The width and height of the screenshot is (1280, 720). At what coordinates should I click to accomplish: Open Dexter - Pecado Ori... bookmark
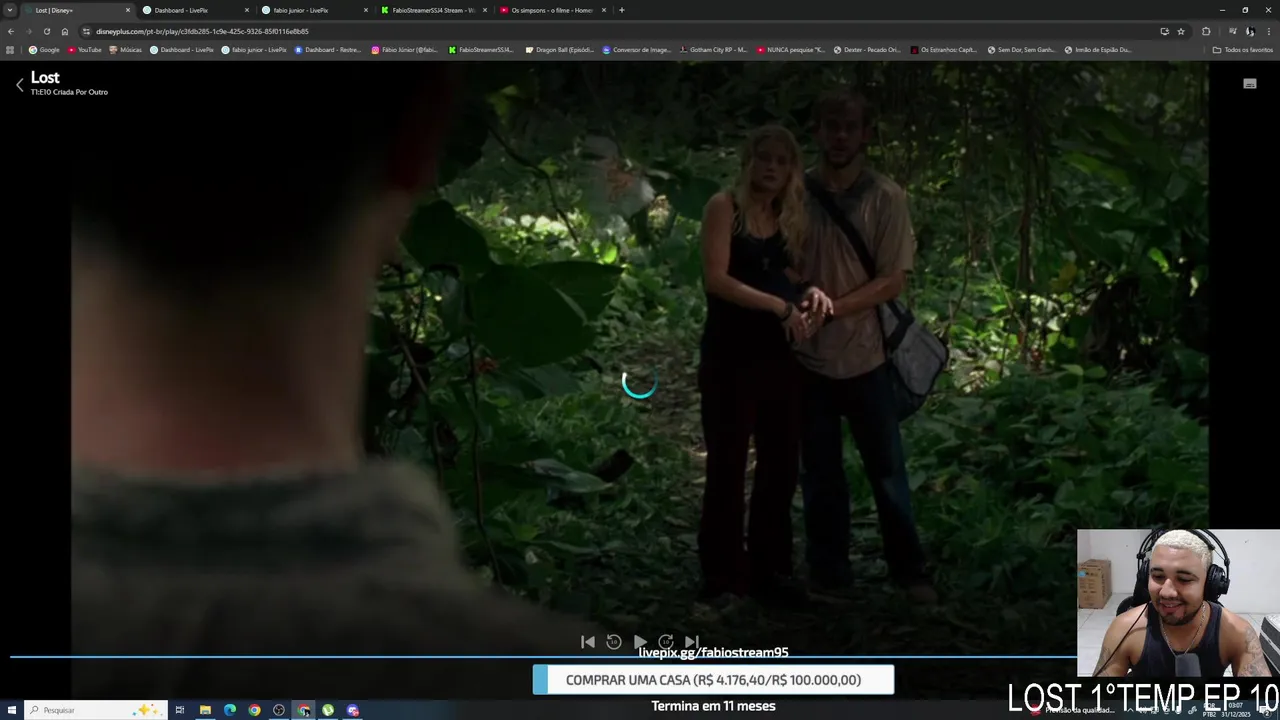[867, 49]
